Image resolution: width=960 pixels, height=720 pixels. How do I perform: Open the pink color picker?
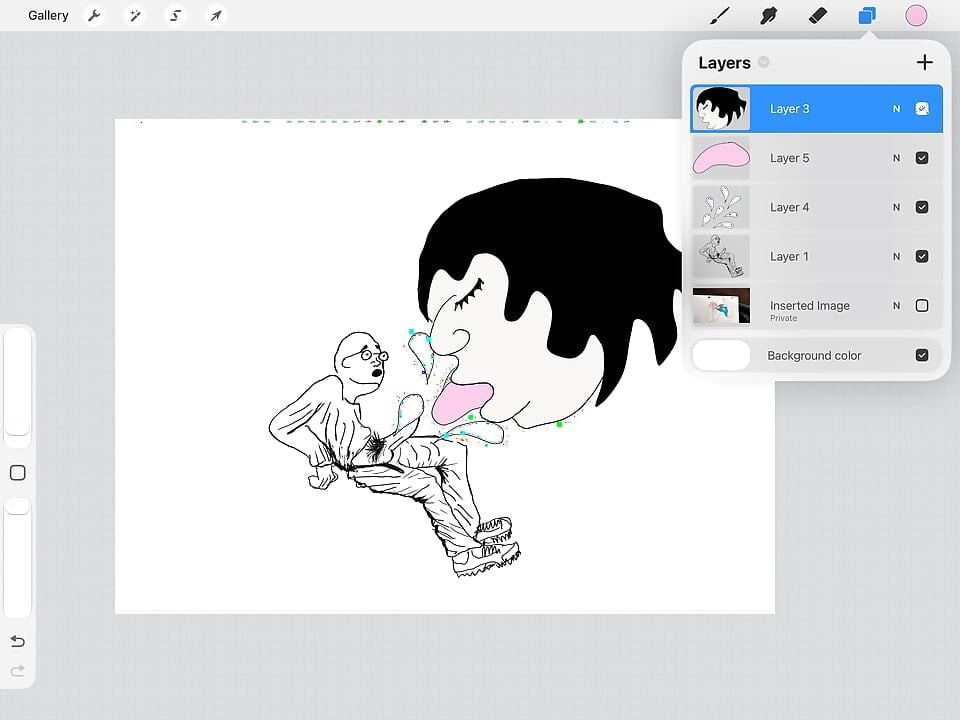coord(916,15)
